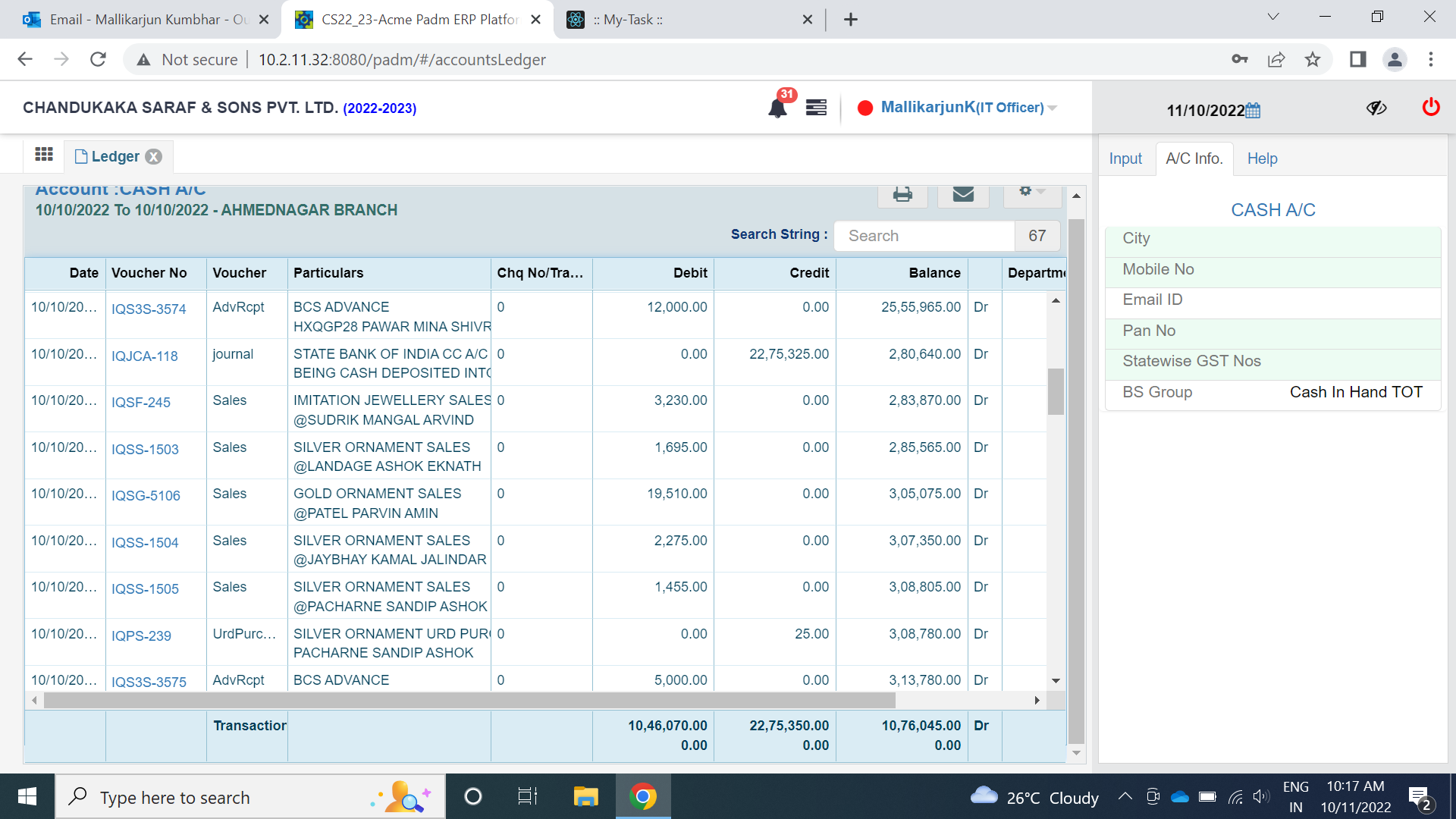Sort by the Voucher No column header
The height and width of the screenshot is (819, 1456).
coord(155,273)
